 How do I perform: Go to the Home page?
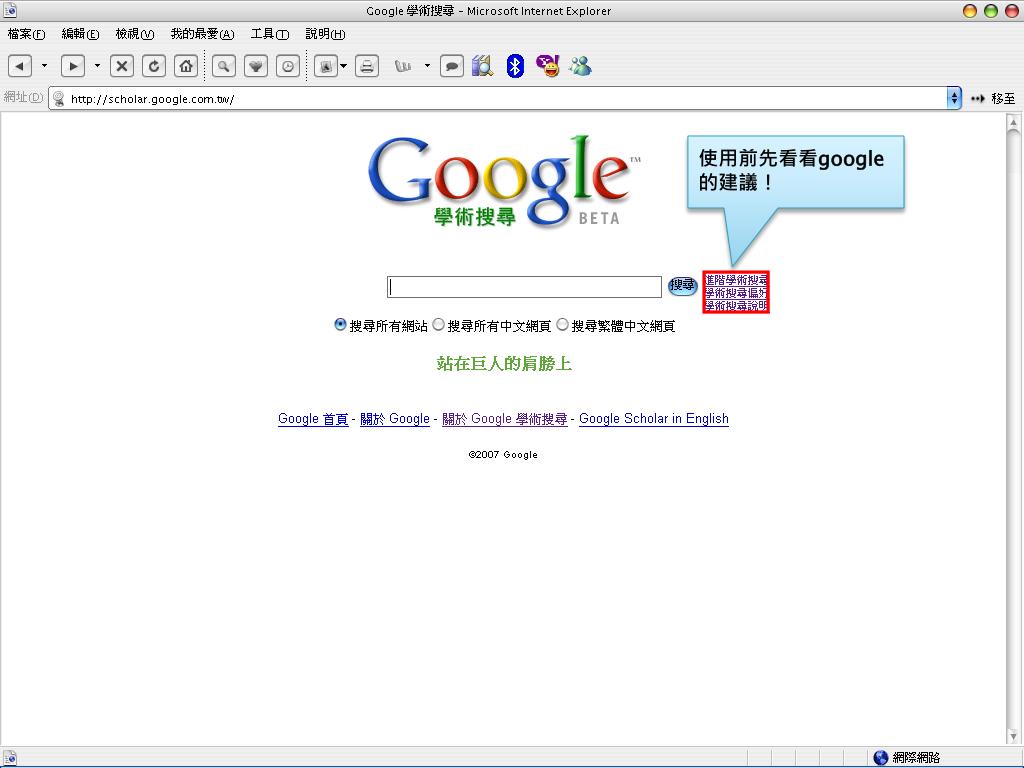click(186, 66)
